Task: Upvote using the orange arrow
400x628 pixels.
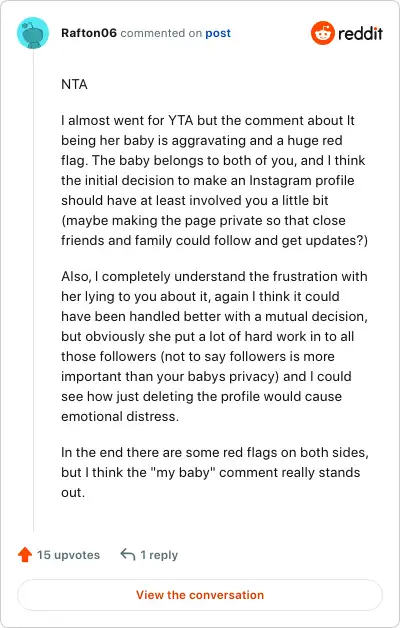Action: coord(25,555)
